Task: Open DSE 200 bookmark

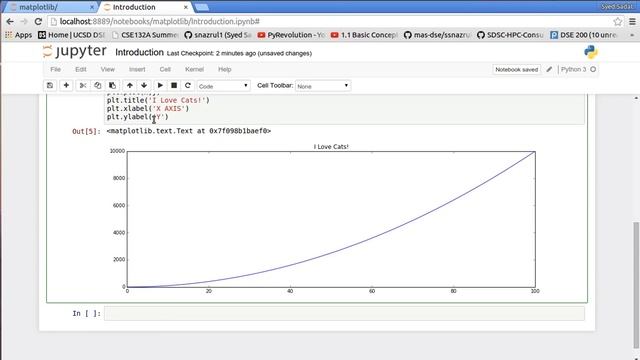Action: (x=584, y=35)
